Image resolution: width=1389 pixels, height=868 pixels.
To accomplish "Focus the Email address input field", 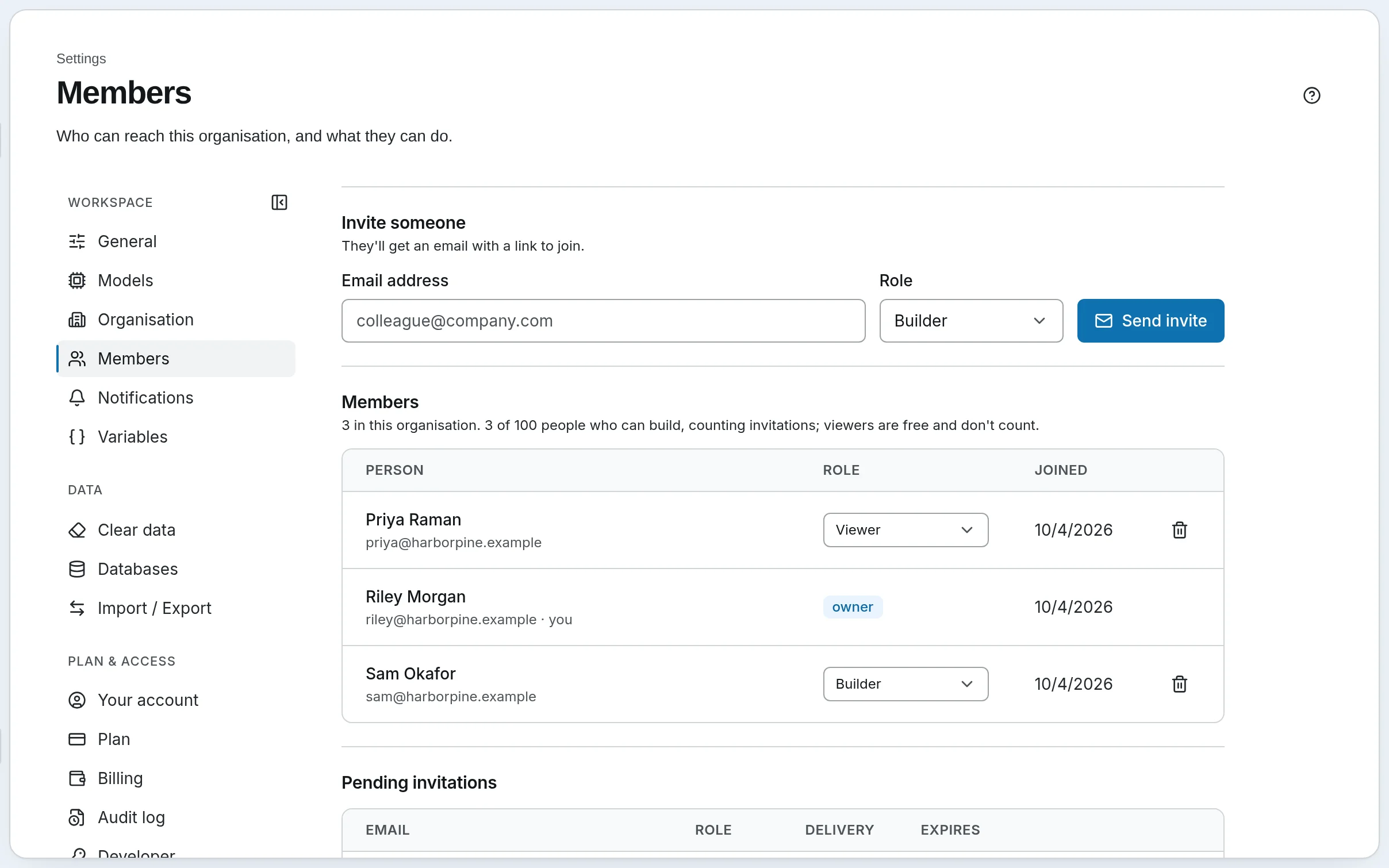I will click(603, 321).
